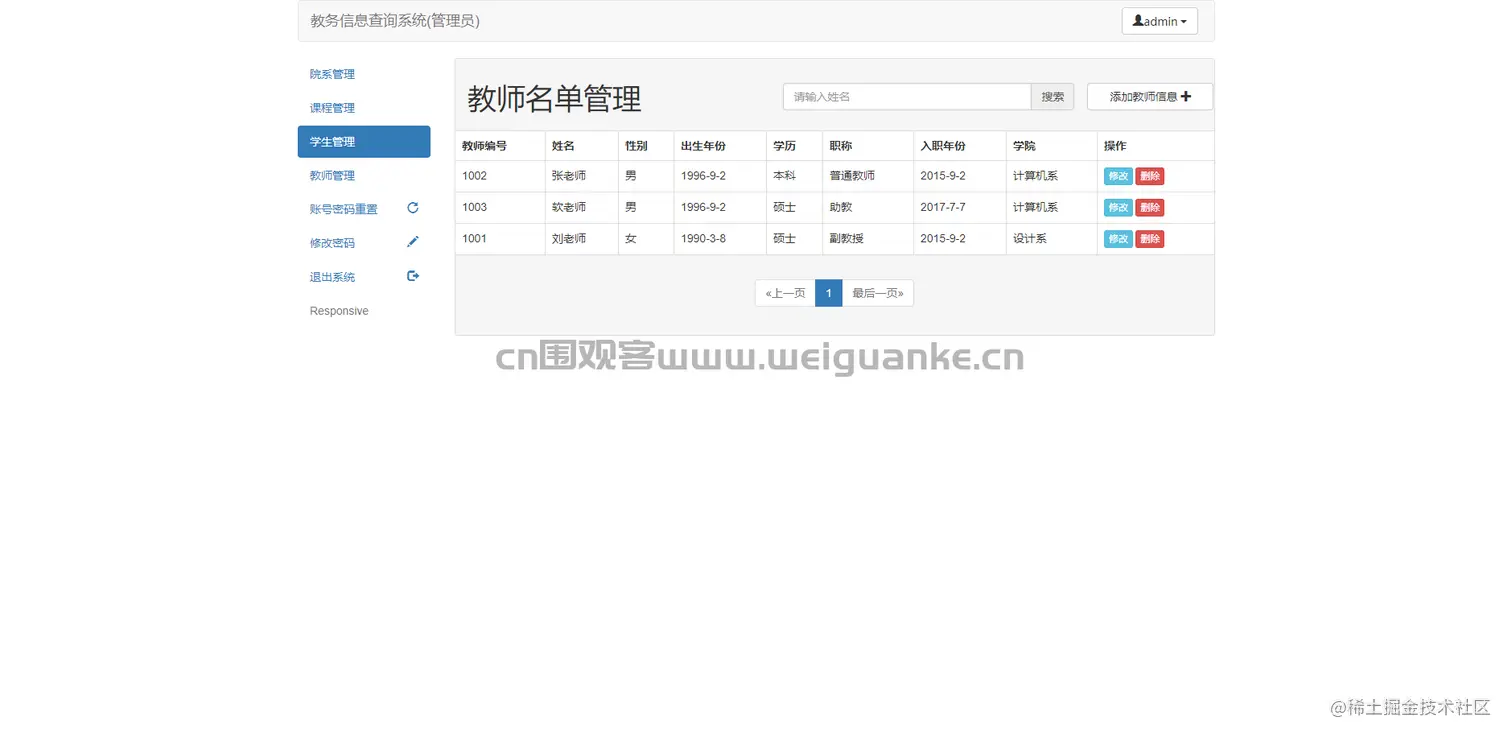Jump to the last page via 最后一页»
This screenshot has width=1512, height=739.
click(878, 293)
